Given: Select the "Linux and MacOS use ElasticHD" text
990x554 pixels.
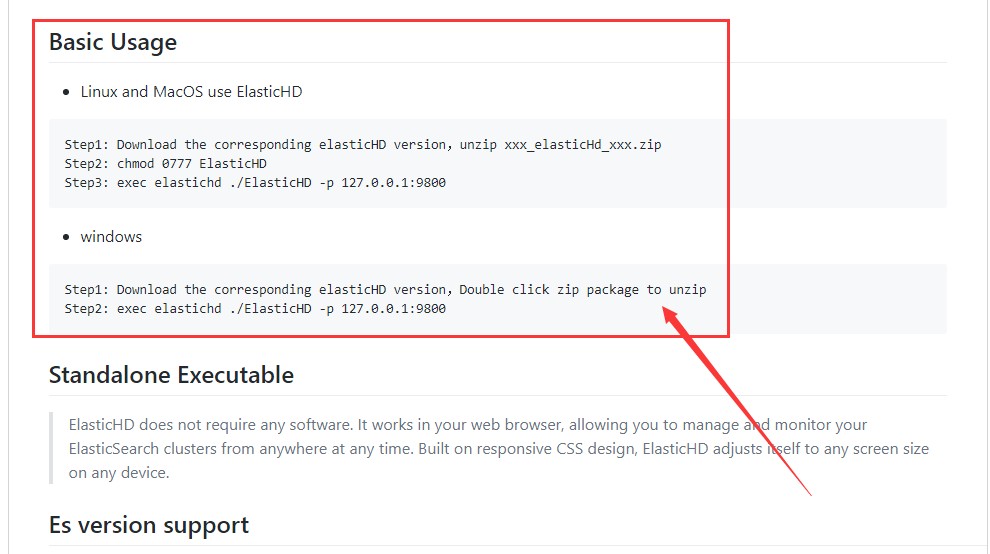Looking at the screenshot, I should (191, 92).
